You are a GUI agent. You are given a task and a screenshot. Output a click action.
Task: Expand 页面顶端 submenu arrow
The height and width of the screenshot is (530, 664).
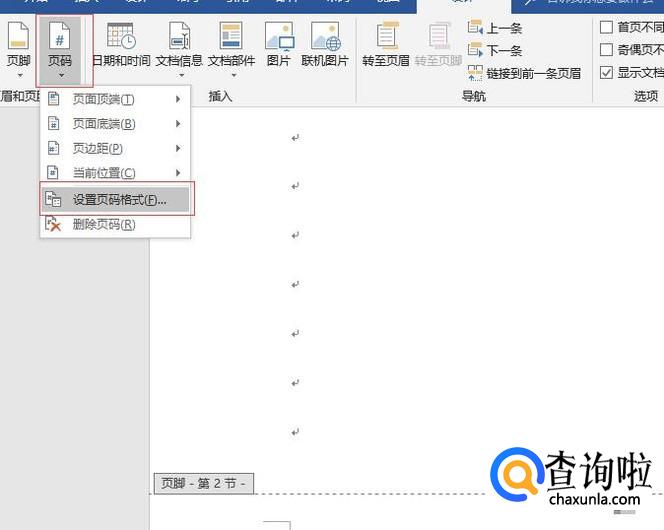click(178, 99)
